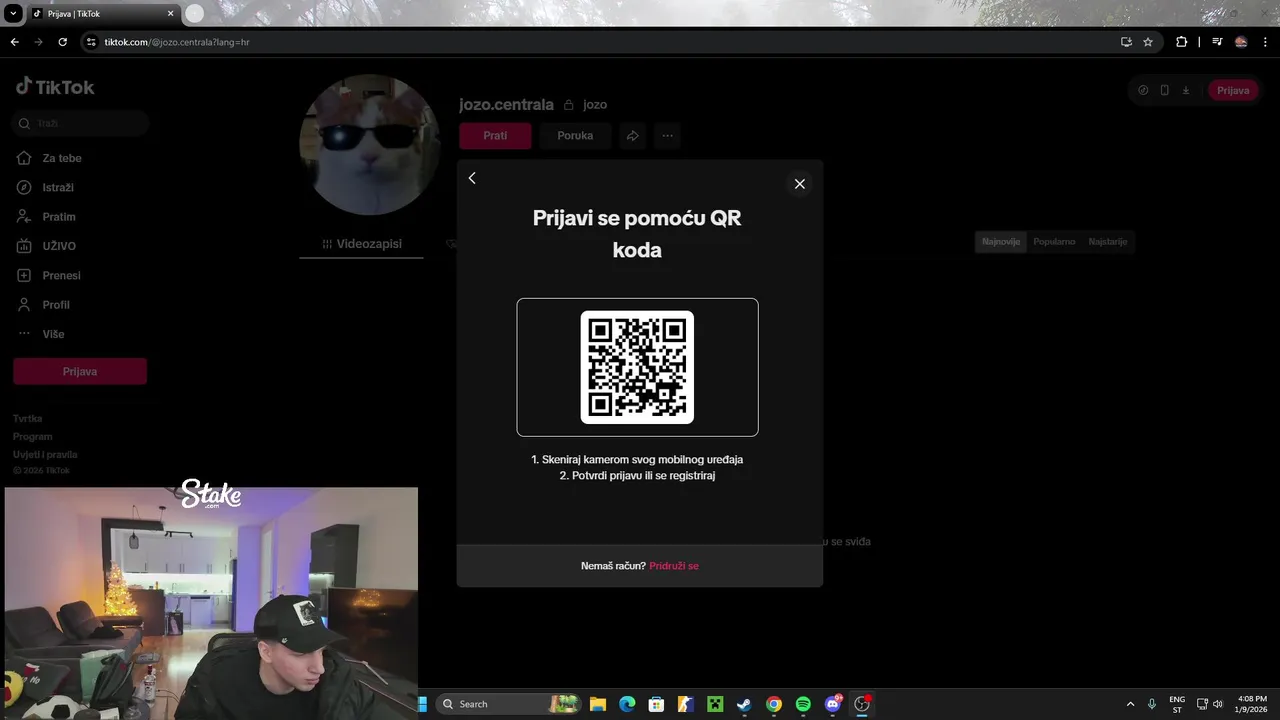The image size is (1280, 720).
Task: Close the QR code login dialog
Action: pyautogui.click(x=799, y=184)
